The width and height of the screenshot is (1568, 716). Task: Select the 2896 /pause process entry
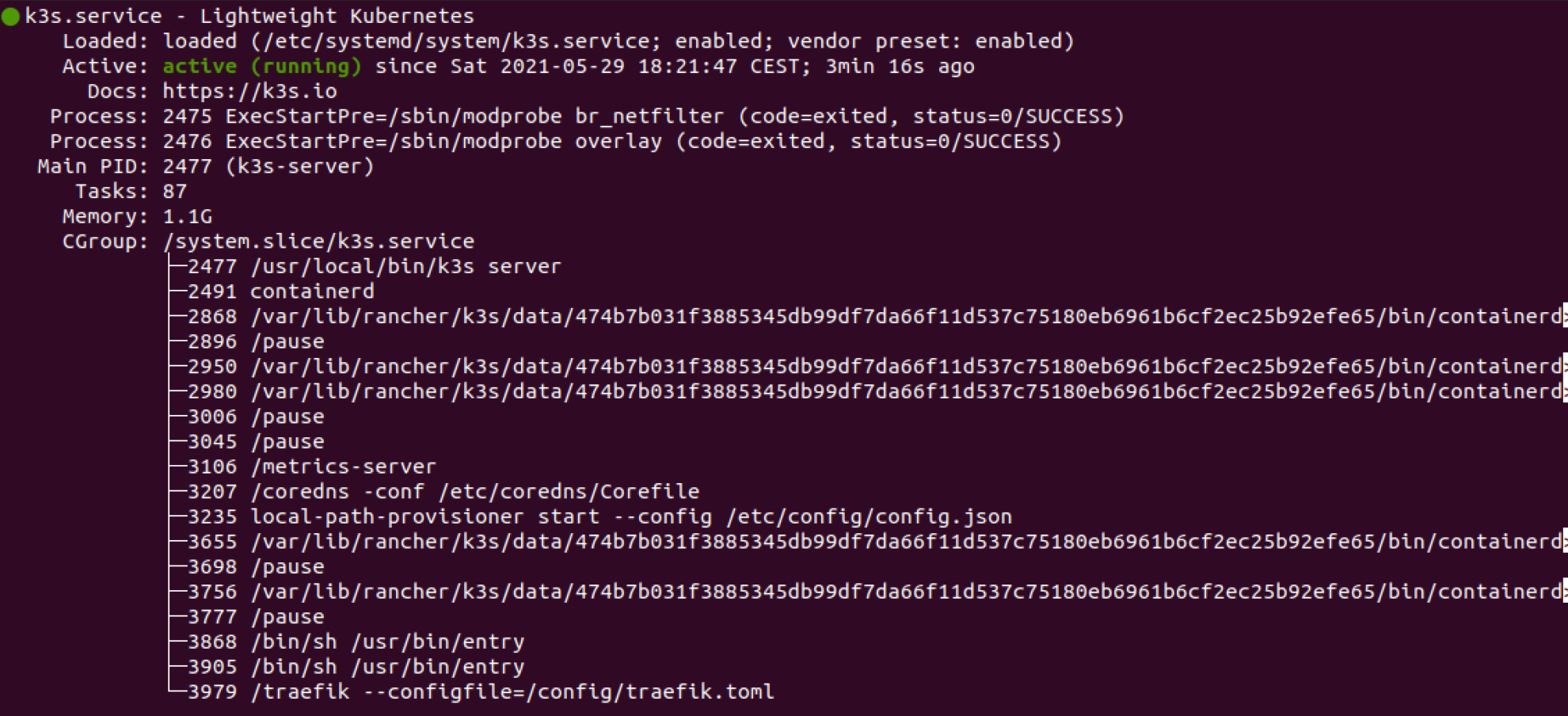(x=256, y=342)
